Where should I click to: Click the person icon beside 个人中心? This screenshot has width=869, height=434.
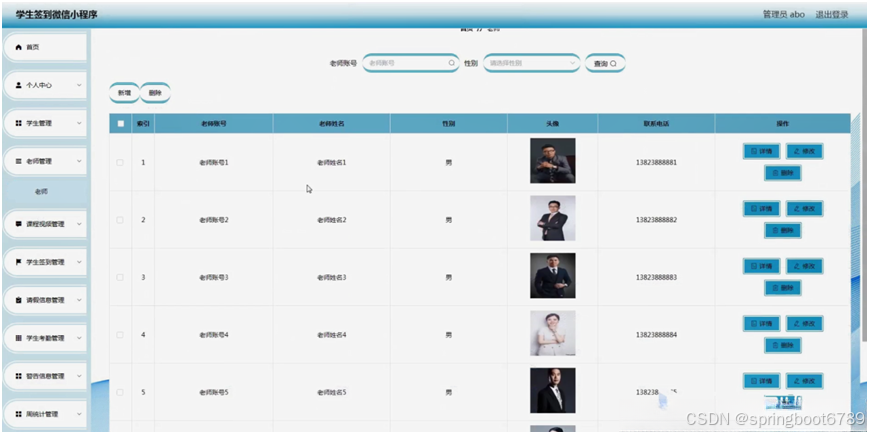[x=18, y=85]
